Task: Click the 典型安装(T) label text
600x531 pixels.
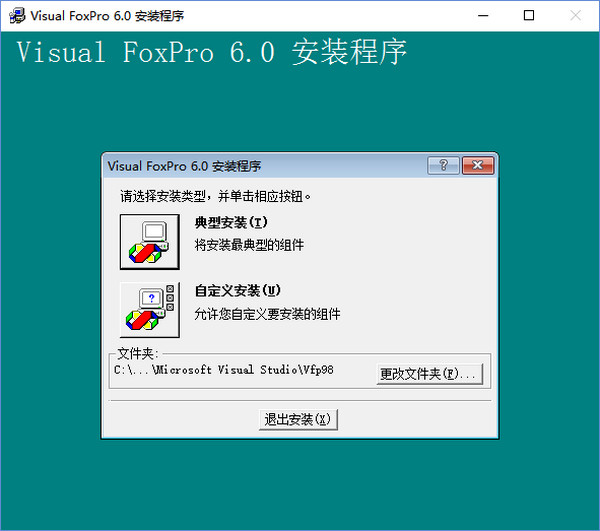Action: [231, 223]
